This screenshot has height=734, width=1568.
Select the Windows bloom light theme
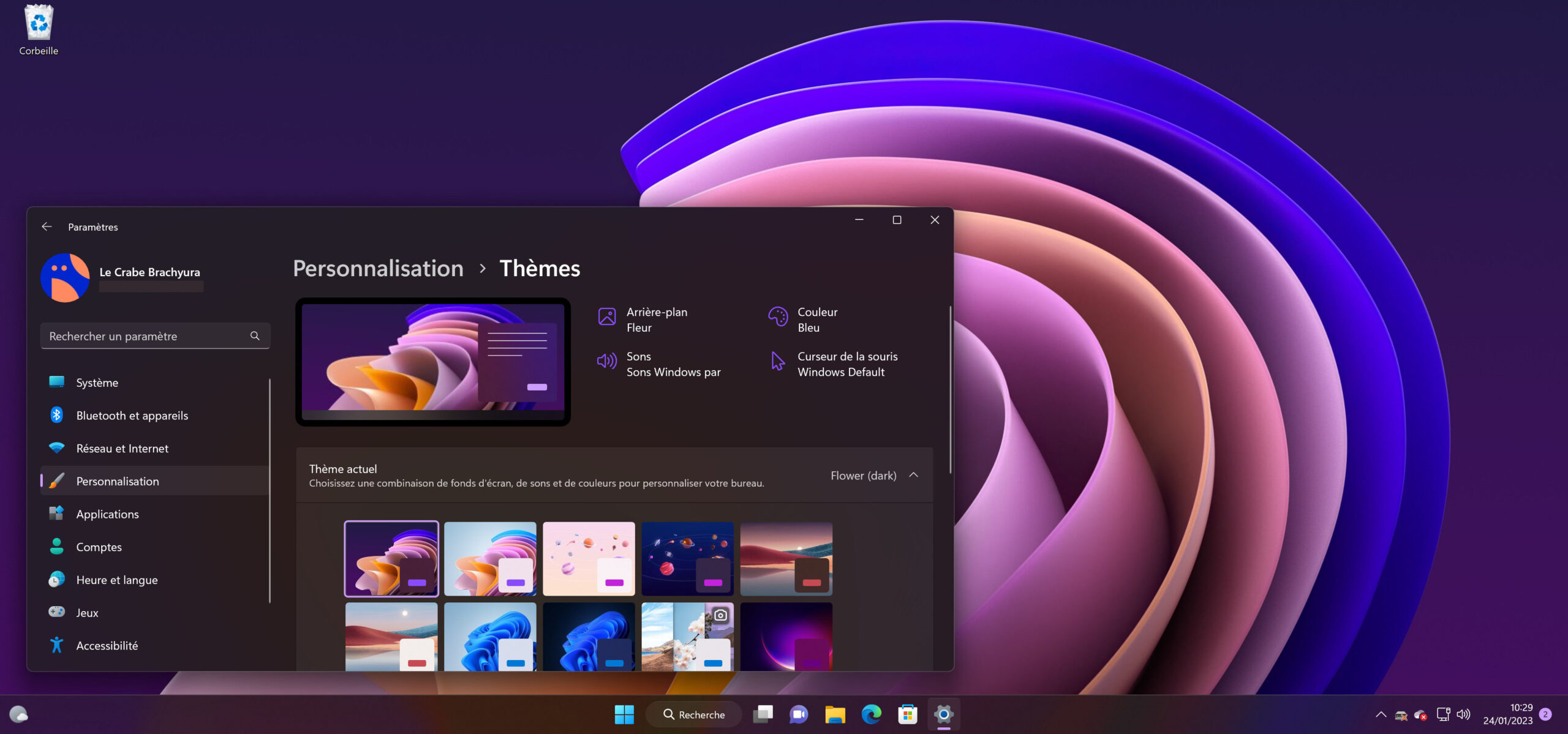(x=490, y=637)
